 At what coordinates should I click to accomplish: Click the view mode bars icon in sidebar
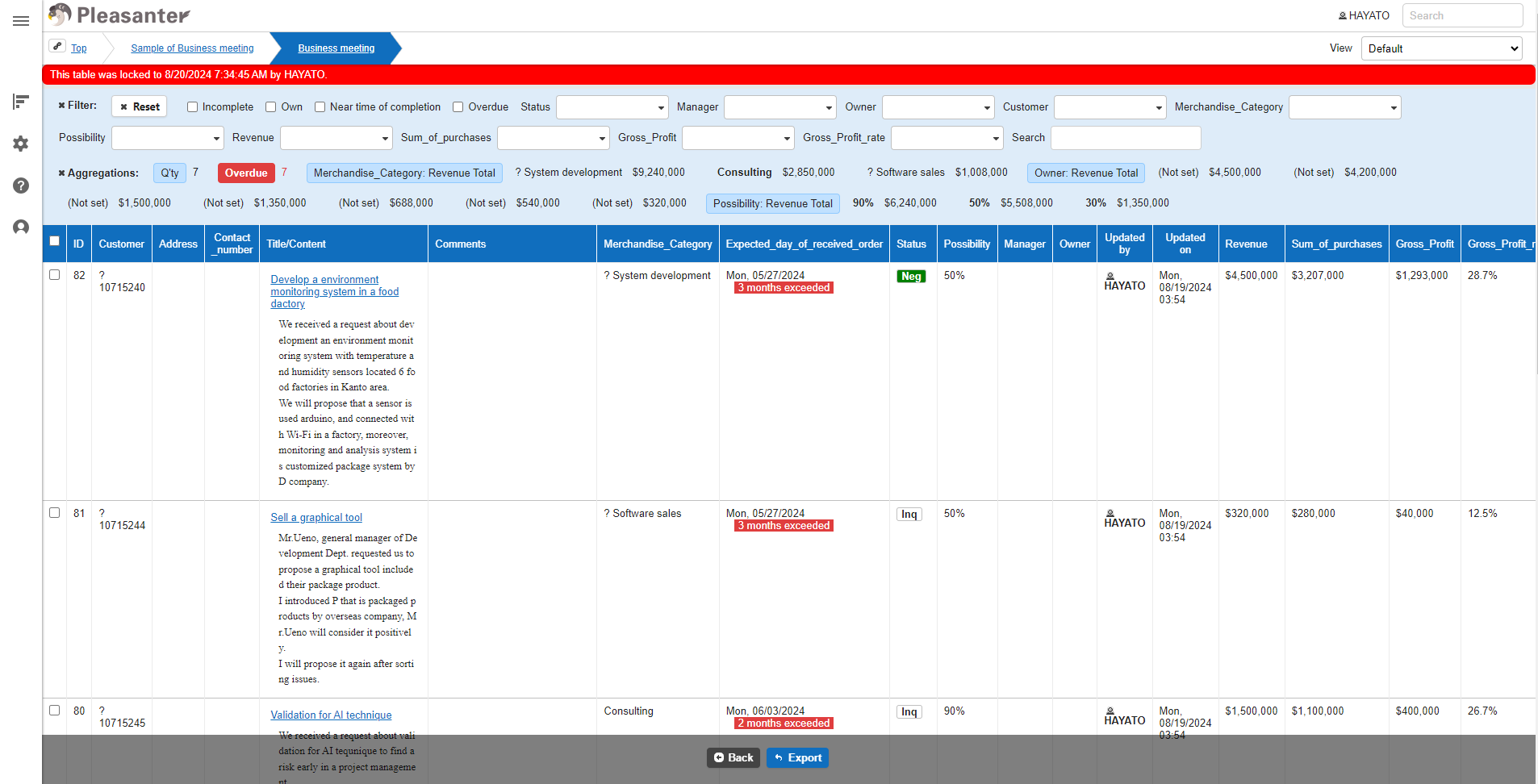click(21, 102)
